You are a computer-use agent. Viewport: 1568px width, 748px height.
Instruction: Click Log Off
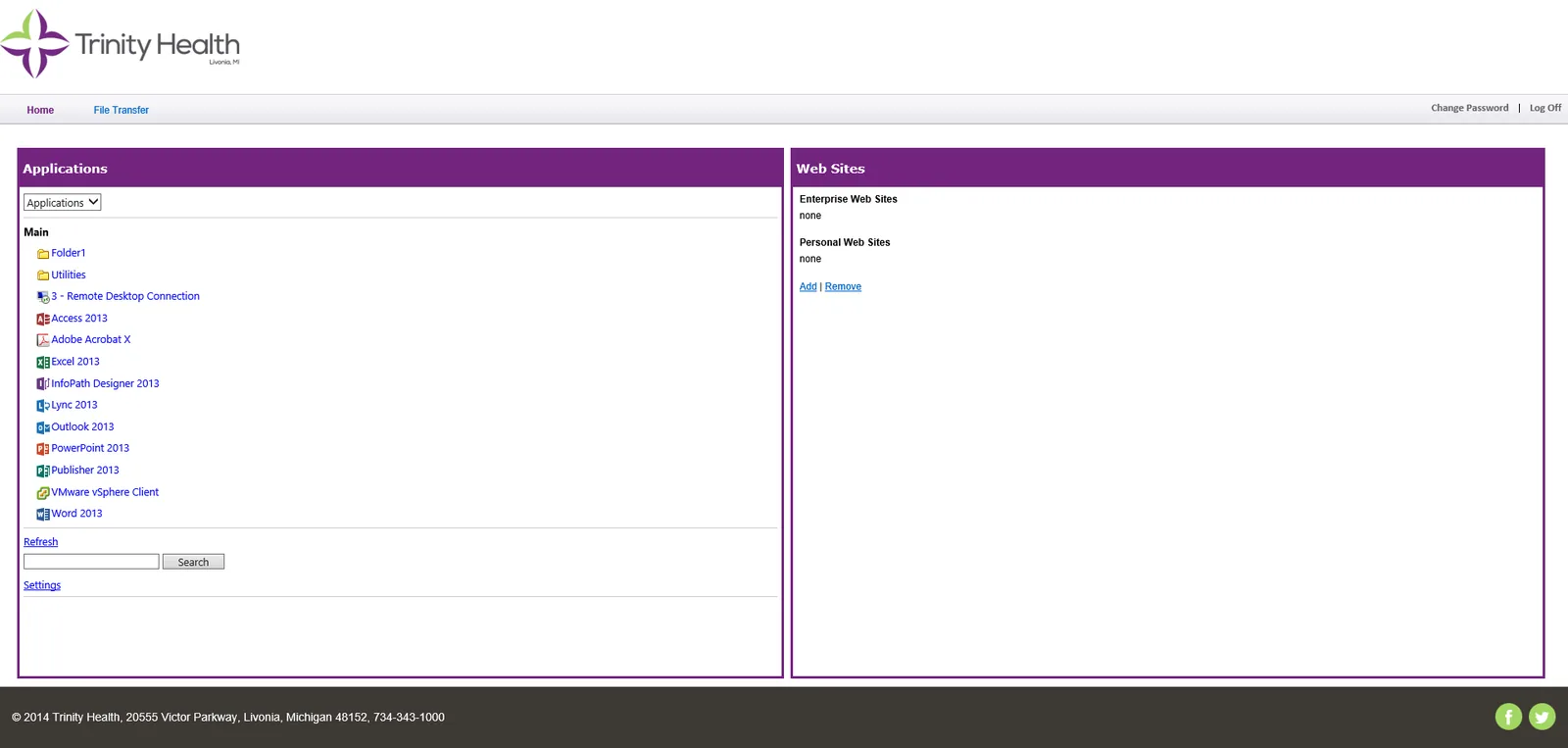coord(1545,108)
